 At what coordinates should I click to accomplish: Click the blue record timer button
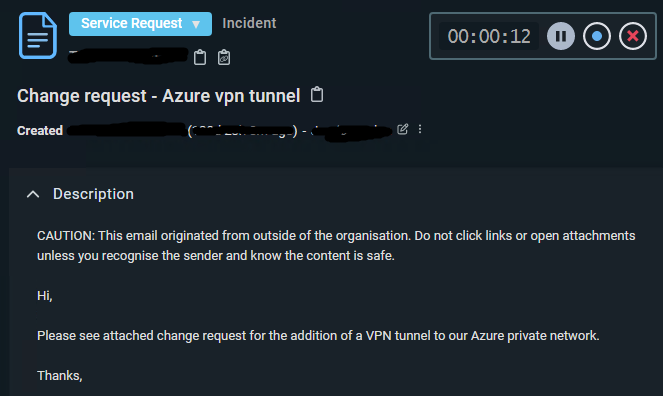pos(597,36)
